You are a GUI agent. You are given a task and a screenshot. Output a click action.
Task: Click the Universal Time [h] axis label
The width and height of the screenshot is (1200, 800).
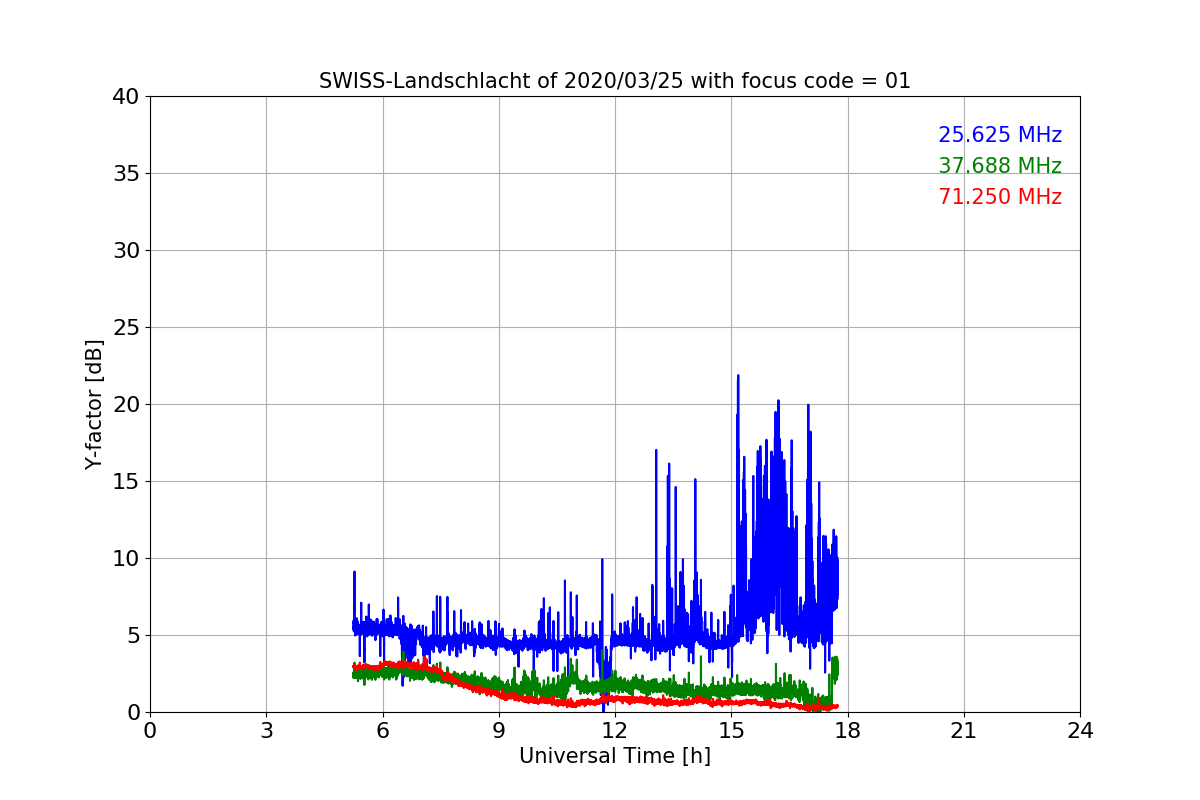pos(615,756)
